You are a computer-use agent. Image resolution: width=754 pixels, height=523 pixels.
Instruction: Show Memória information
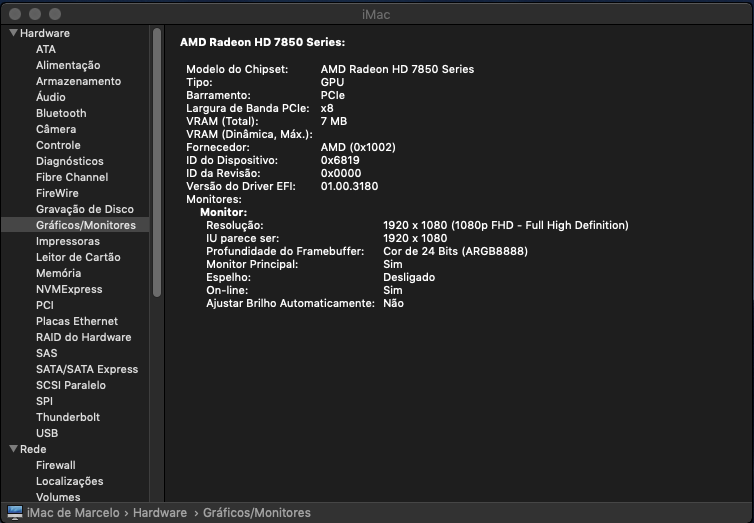point(59,273)
